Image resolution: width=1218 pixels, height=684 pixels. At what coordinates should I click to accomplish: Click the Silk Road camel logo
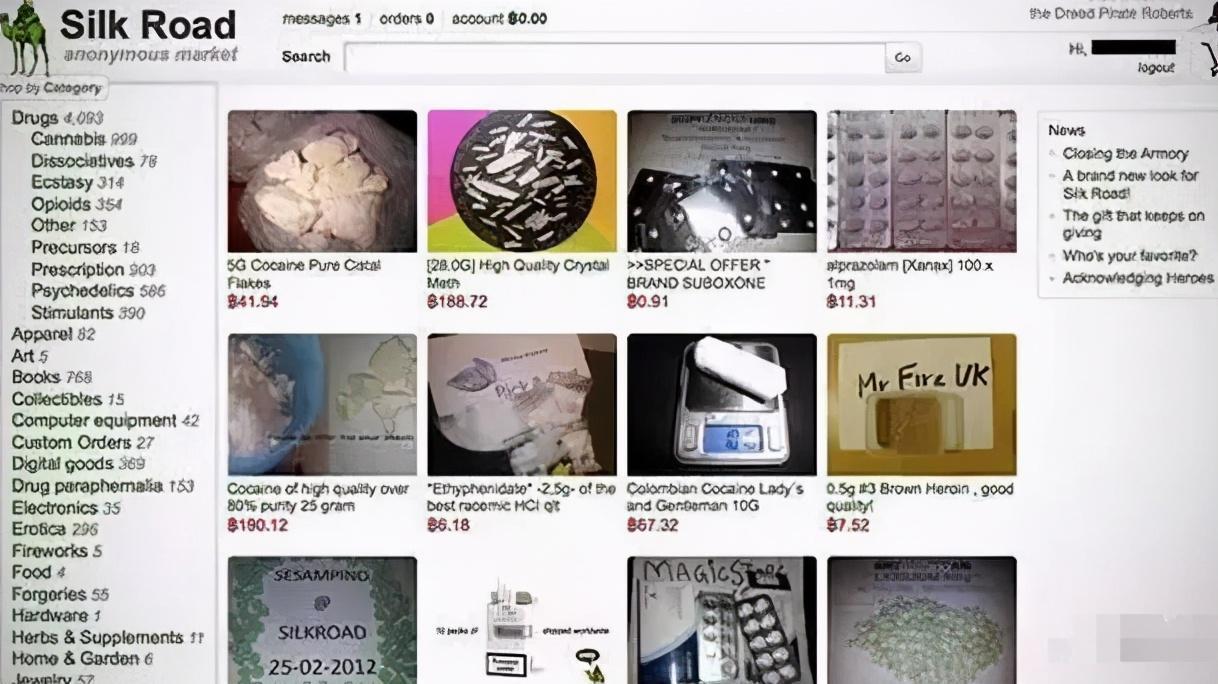coord(25,40)
